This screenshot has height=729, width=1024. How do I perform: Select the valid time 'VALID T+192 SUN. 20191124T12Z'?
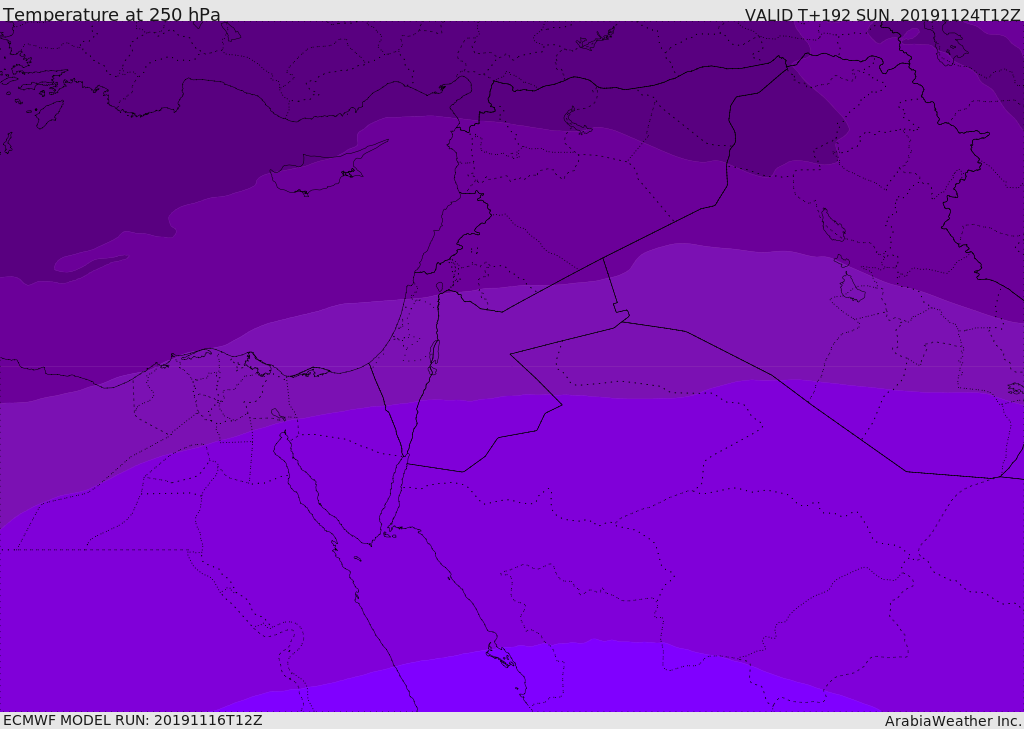click(x=882, y=15)
